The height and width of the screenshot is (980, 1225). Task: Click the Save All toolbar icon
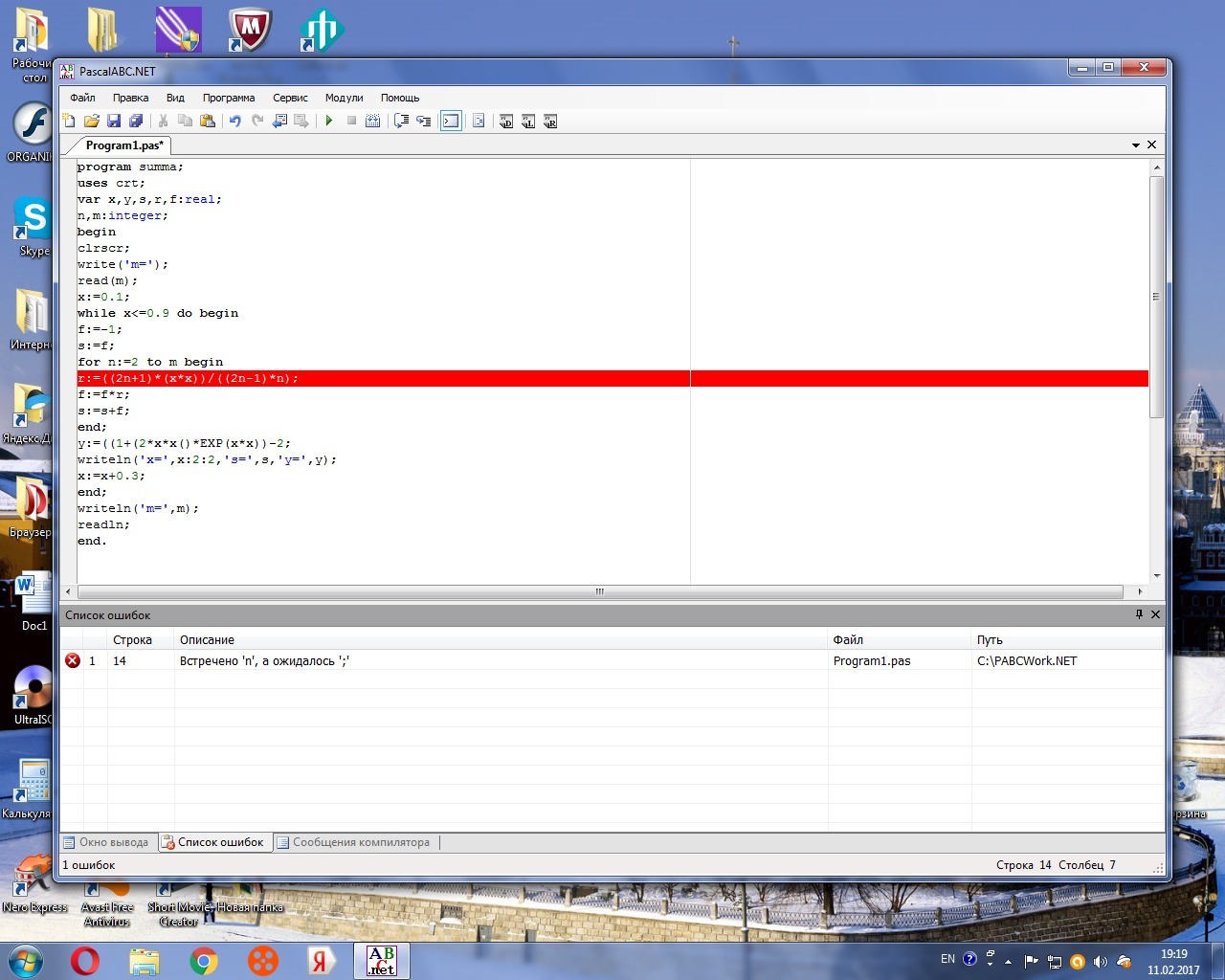click(x=136, y=121)
